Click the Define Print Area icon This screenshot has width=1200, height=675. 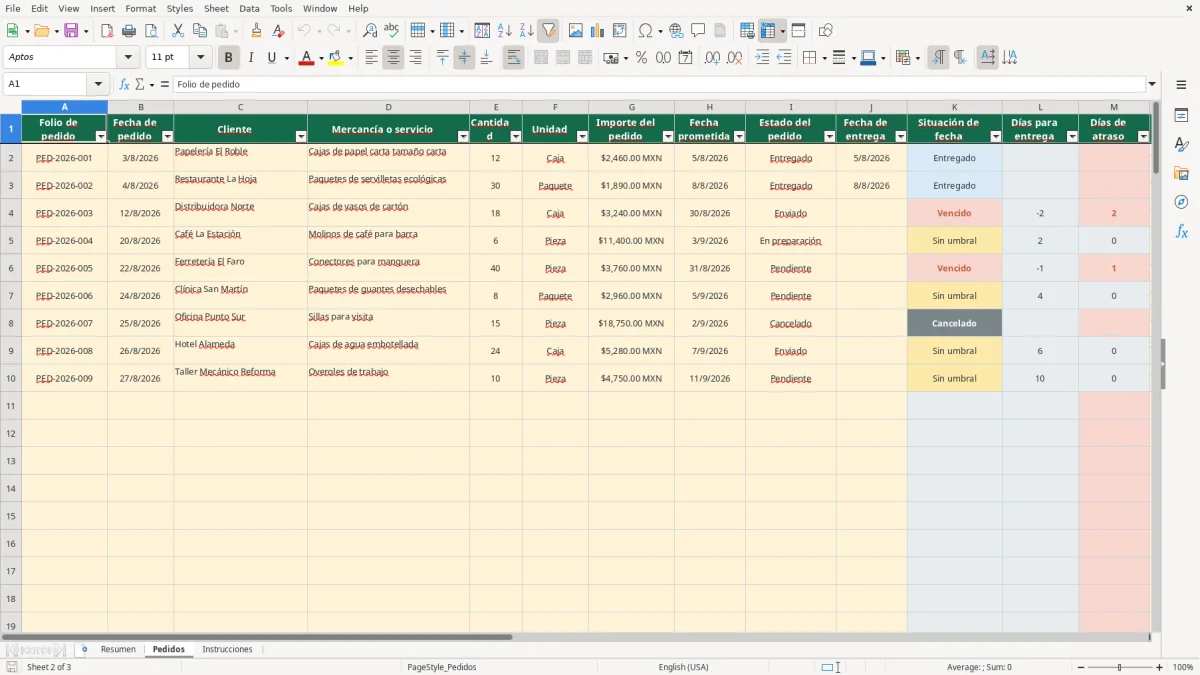coord(747,31)
